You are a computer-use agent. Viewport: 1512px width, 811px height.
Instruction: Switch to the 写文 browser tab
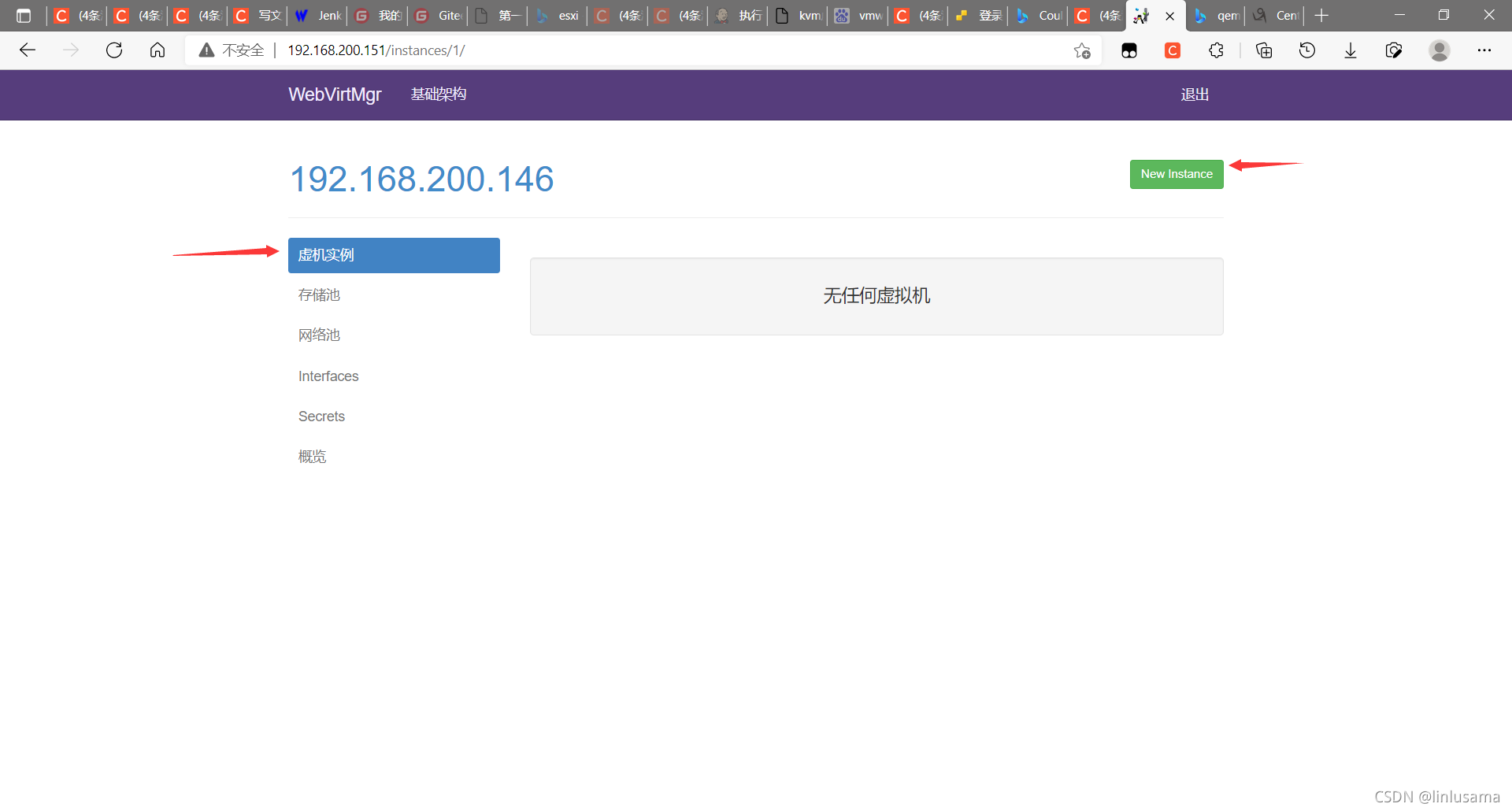point(258,16)
